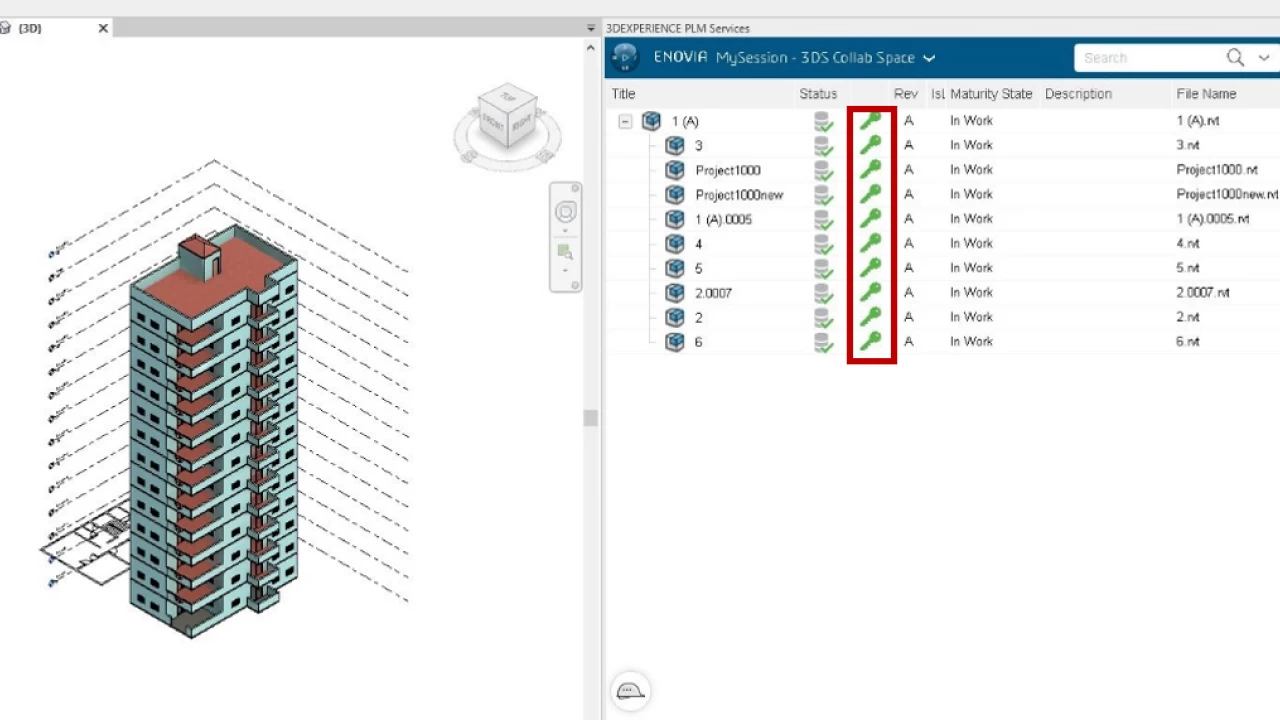Click the 3DEXPERIENCE compass icon in ENOVIA header

(x=624, y=57)
